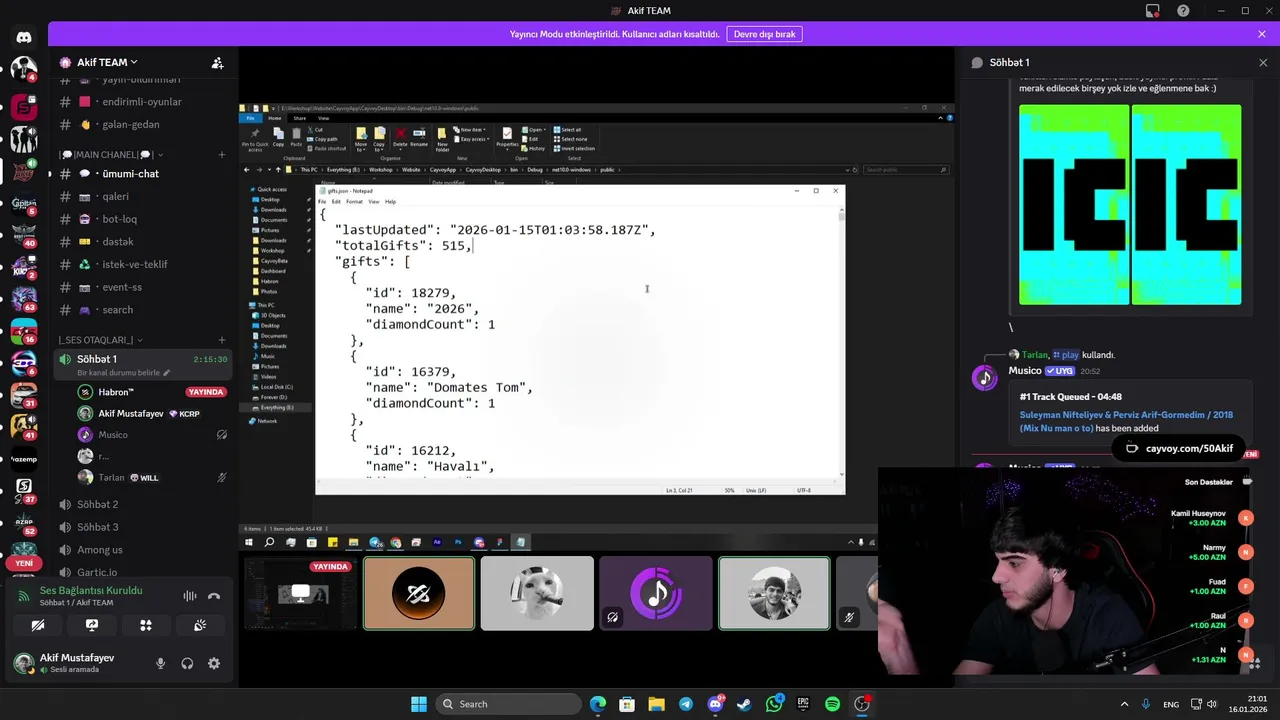Open Telegram from taskbar
1280x720 pixels.
click(x=686, y=704)
